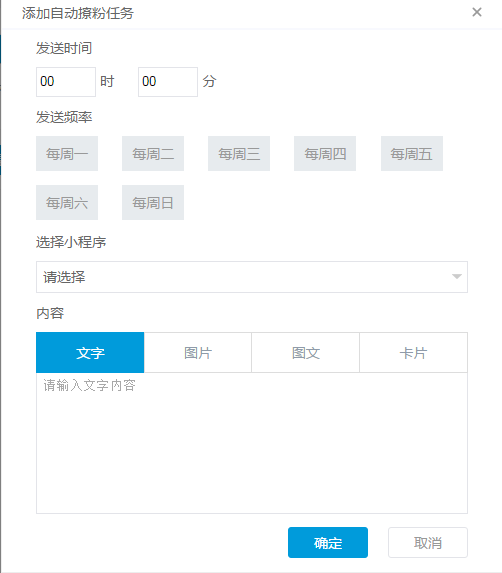
Task: Cancel using the 取消 button
Action: [428, 543]
